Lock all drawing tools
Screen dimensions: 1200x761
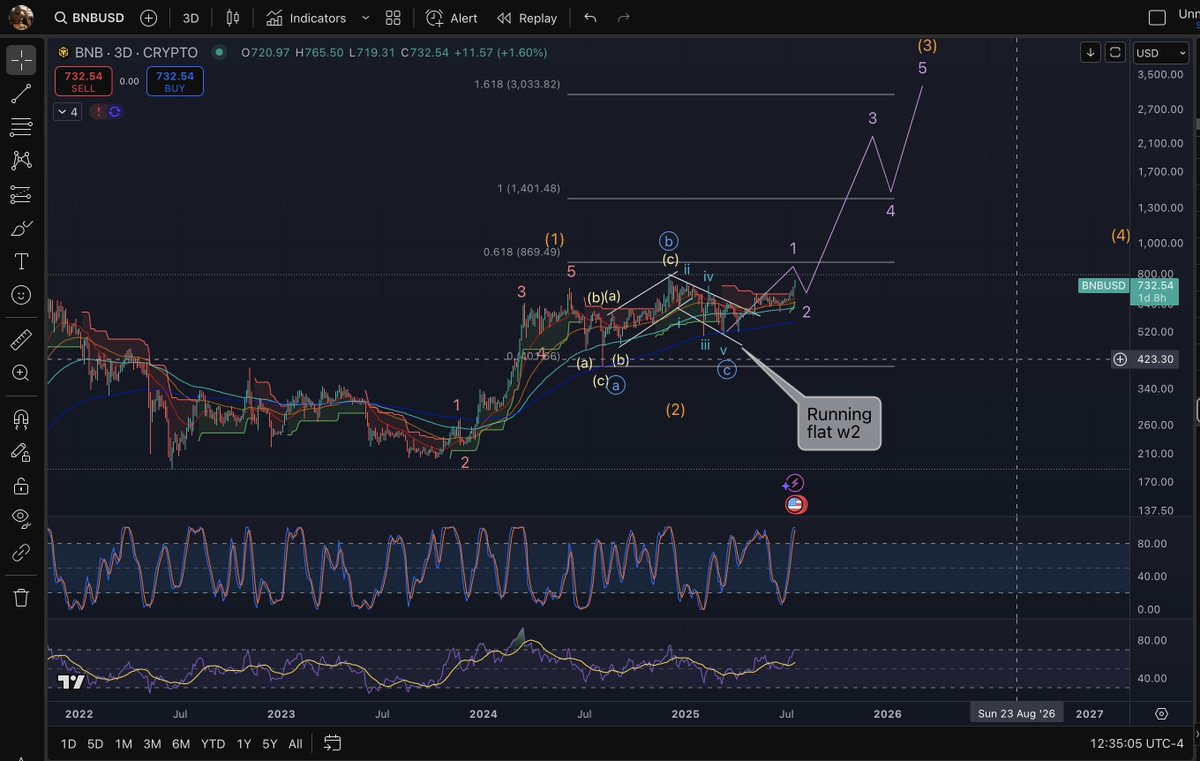tap(21, 486)
